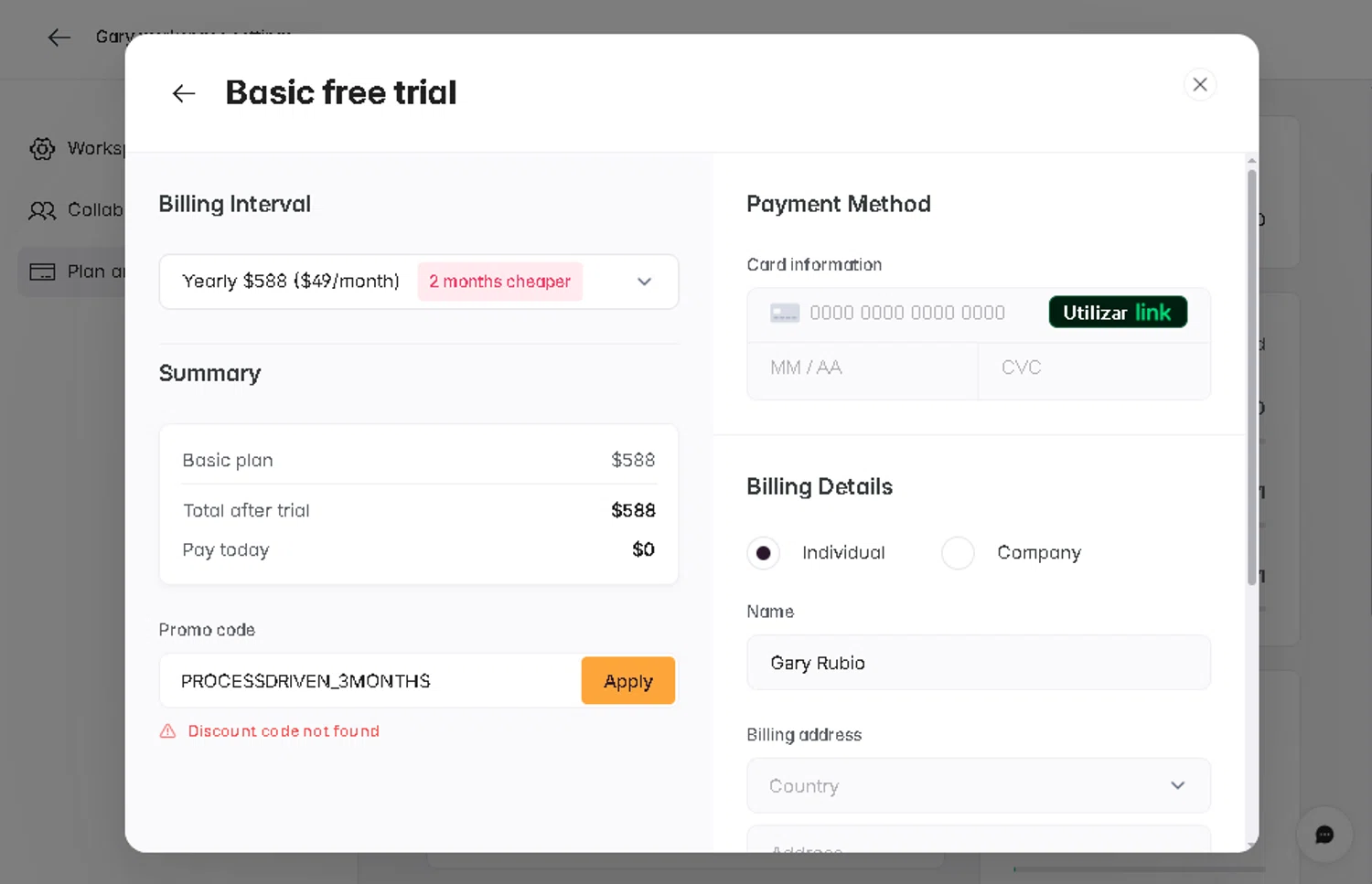Click the Billing Interval chevron arrow
The height and width of the screenshot is (884, 1372).
pyautogui.click(x=645, y=282)
